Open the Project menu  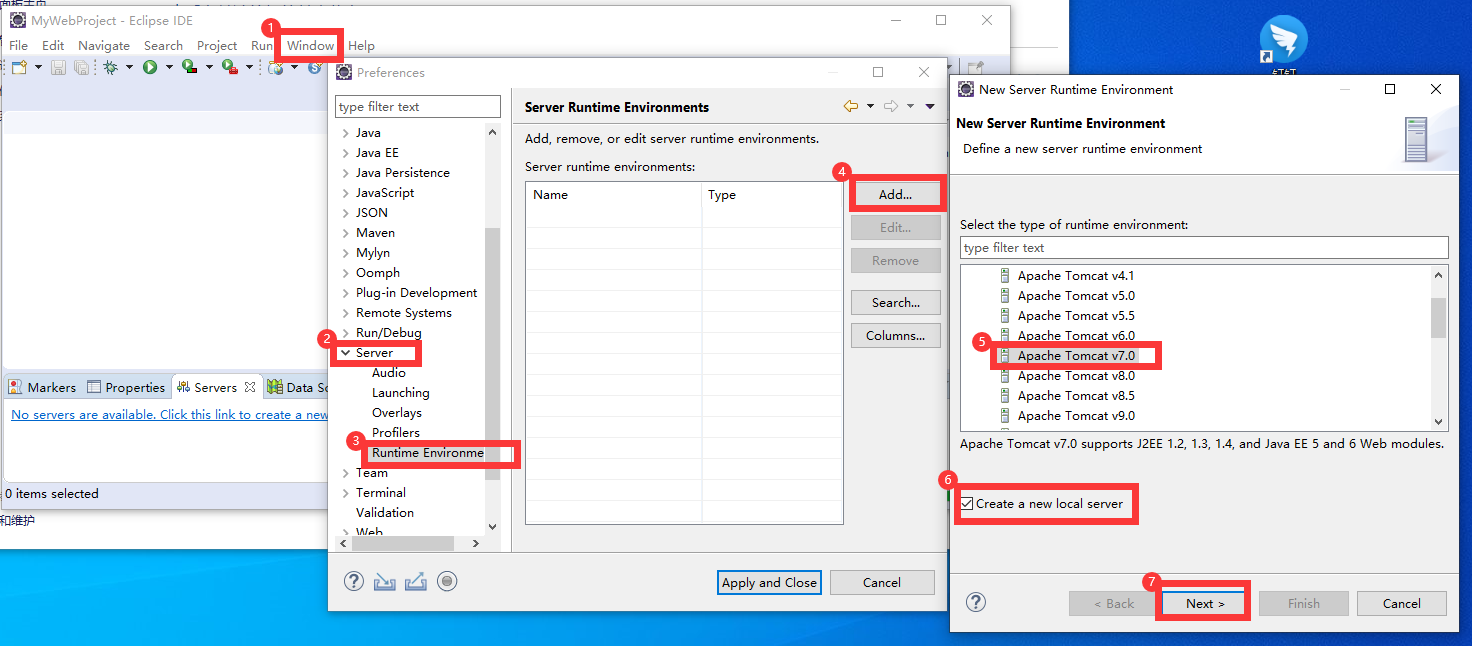point(217,45)
